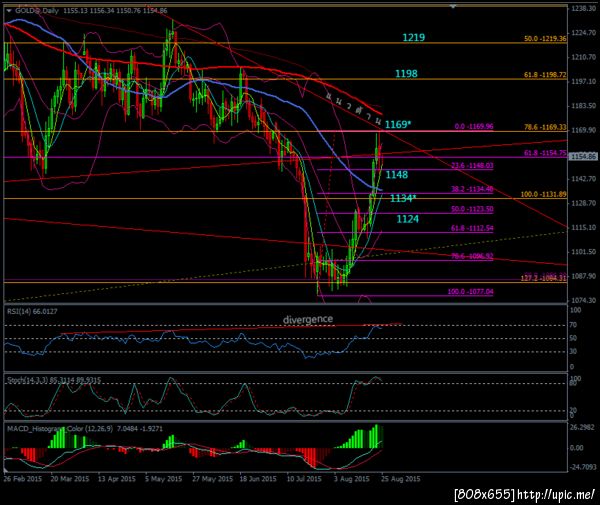Click the 1074.30 price axis value
Viewport: 600px width, 505px height.
[x=584, y=300]
